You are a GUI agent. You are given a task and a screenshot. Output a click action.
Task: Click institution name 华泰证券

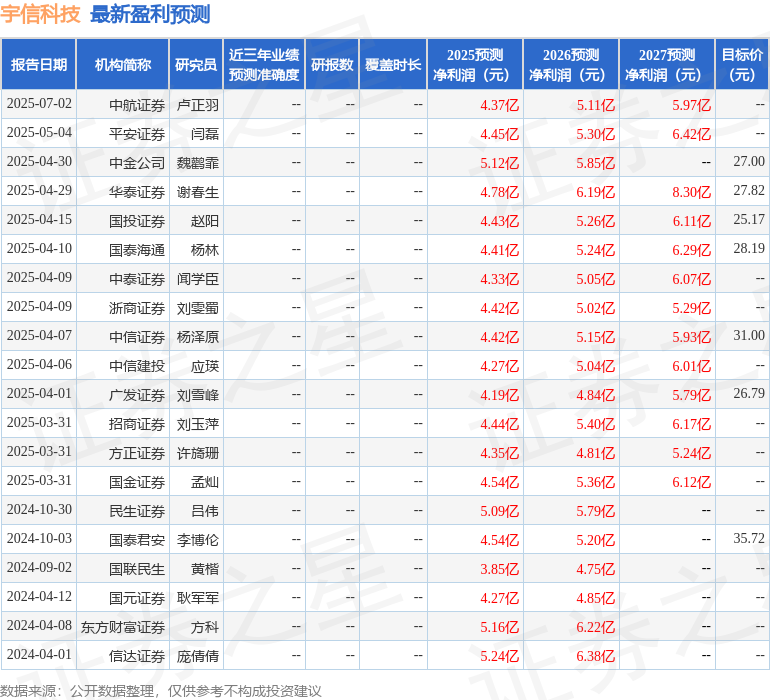click(x=137, y=192)
